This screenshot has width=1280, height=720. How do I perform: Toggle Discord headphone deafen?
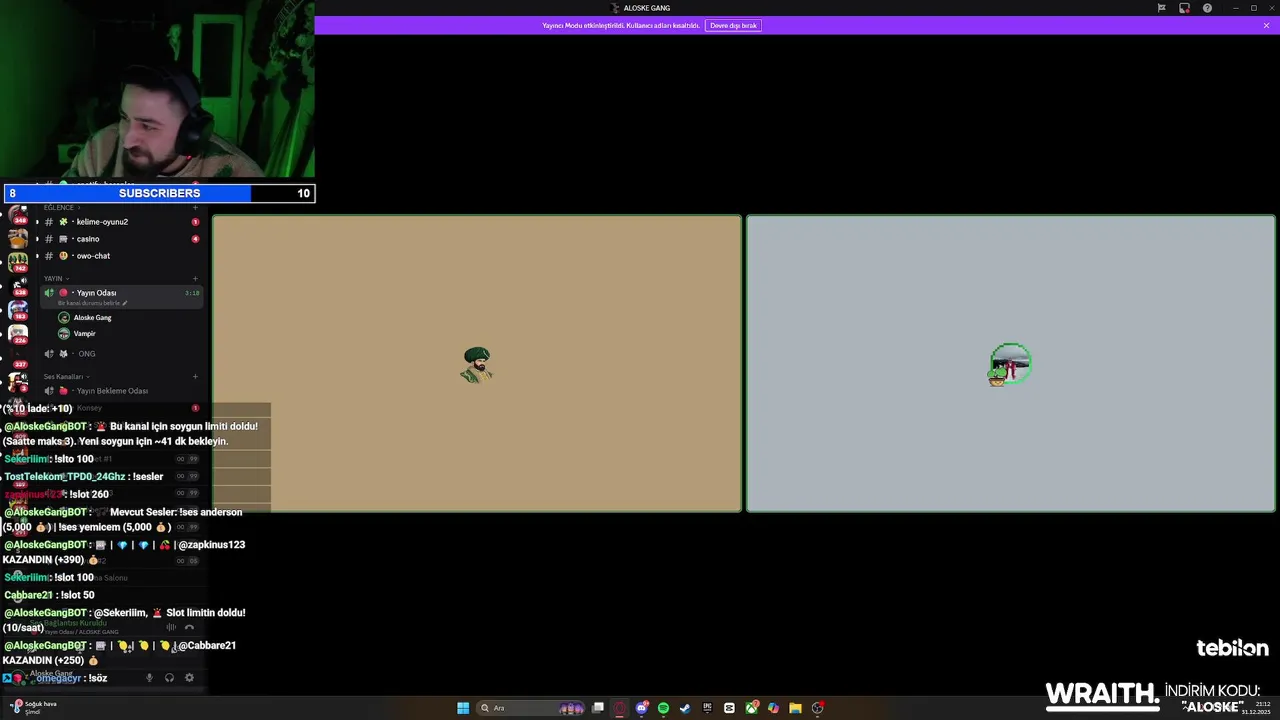(169, 678)
